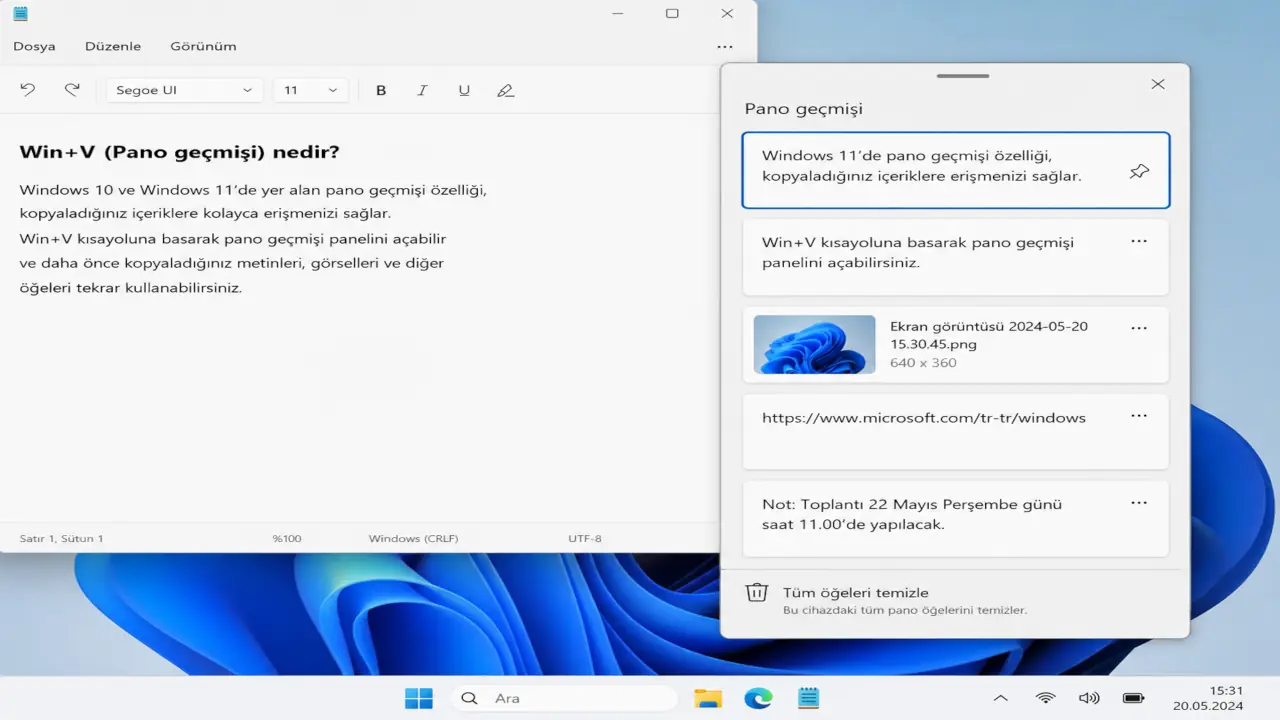1280x720 pixels.
Task: Minimize the Notepad window
Action: (x=617, y=13)
